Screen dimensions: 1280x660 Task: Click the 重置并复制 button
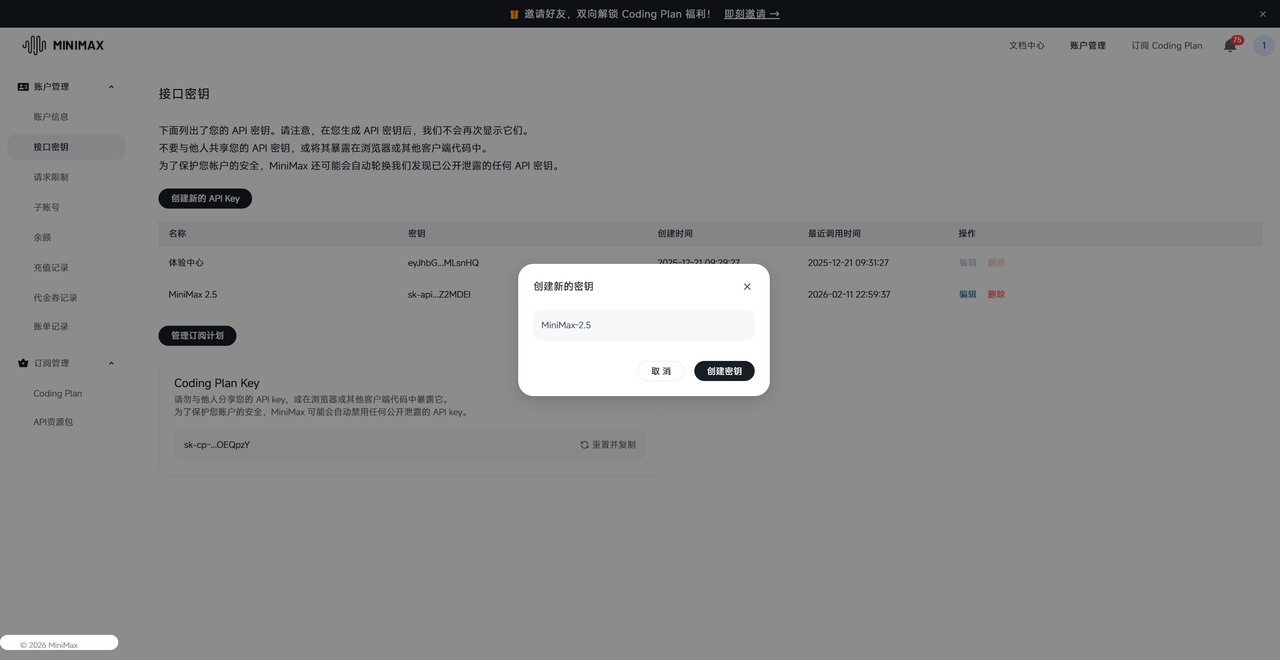[x=608, y=445]
